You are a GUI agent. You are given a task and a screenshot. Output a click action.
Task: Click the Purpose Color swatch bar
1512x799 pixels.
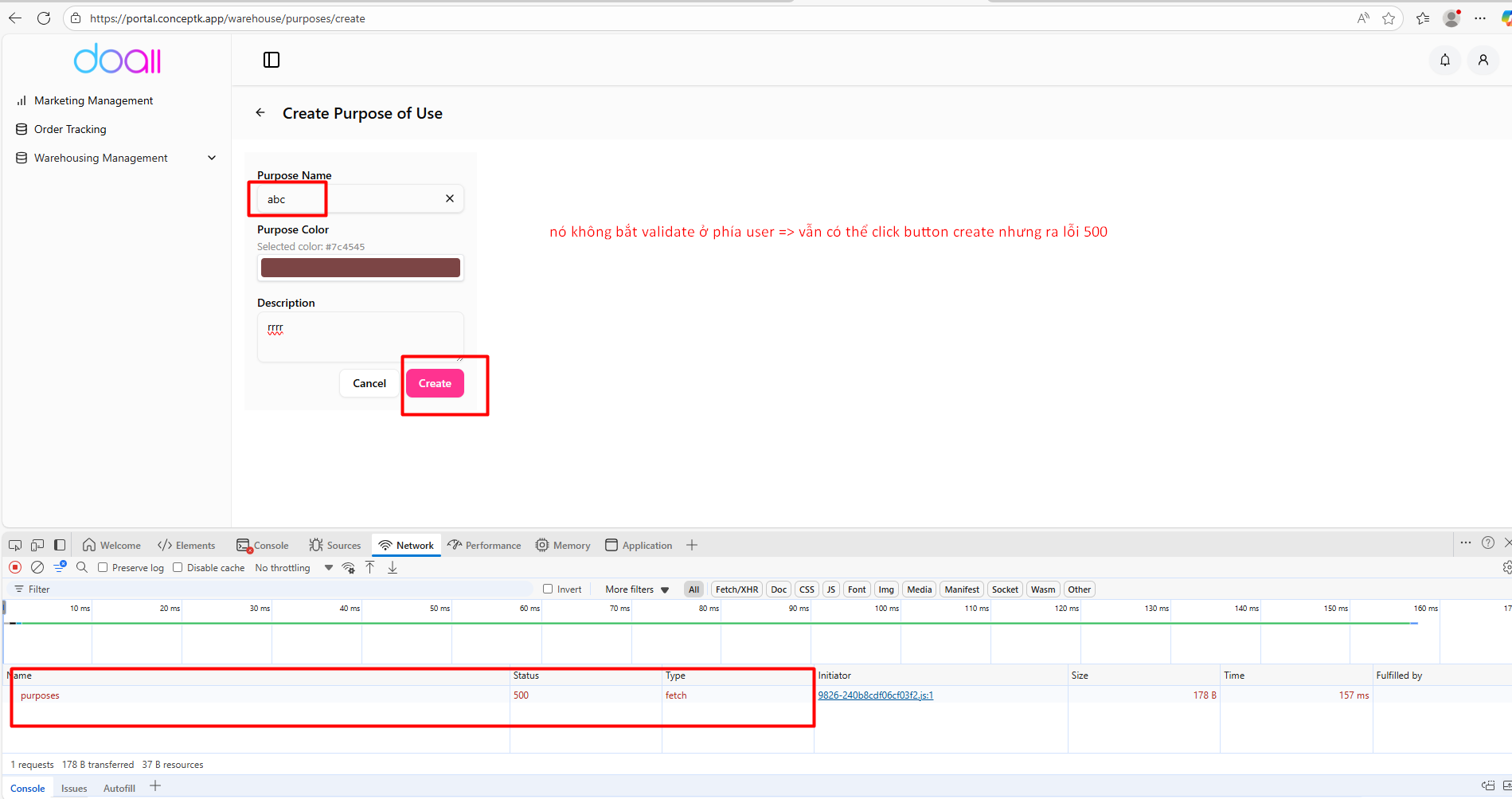pyautogui.click(x=360, y=268)
